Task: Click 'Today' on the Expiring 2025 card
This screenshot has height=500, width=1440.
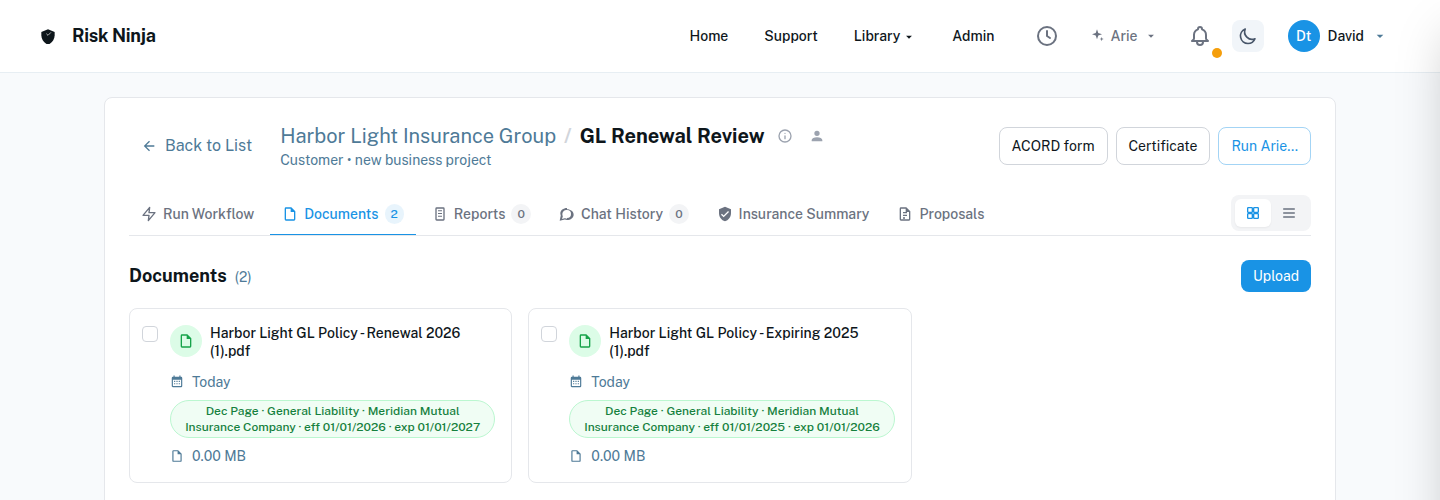Action: (x=610, y=382)
